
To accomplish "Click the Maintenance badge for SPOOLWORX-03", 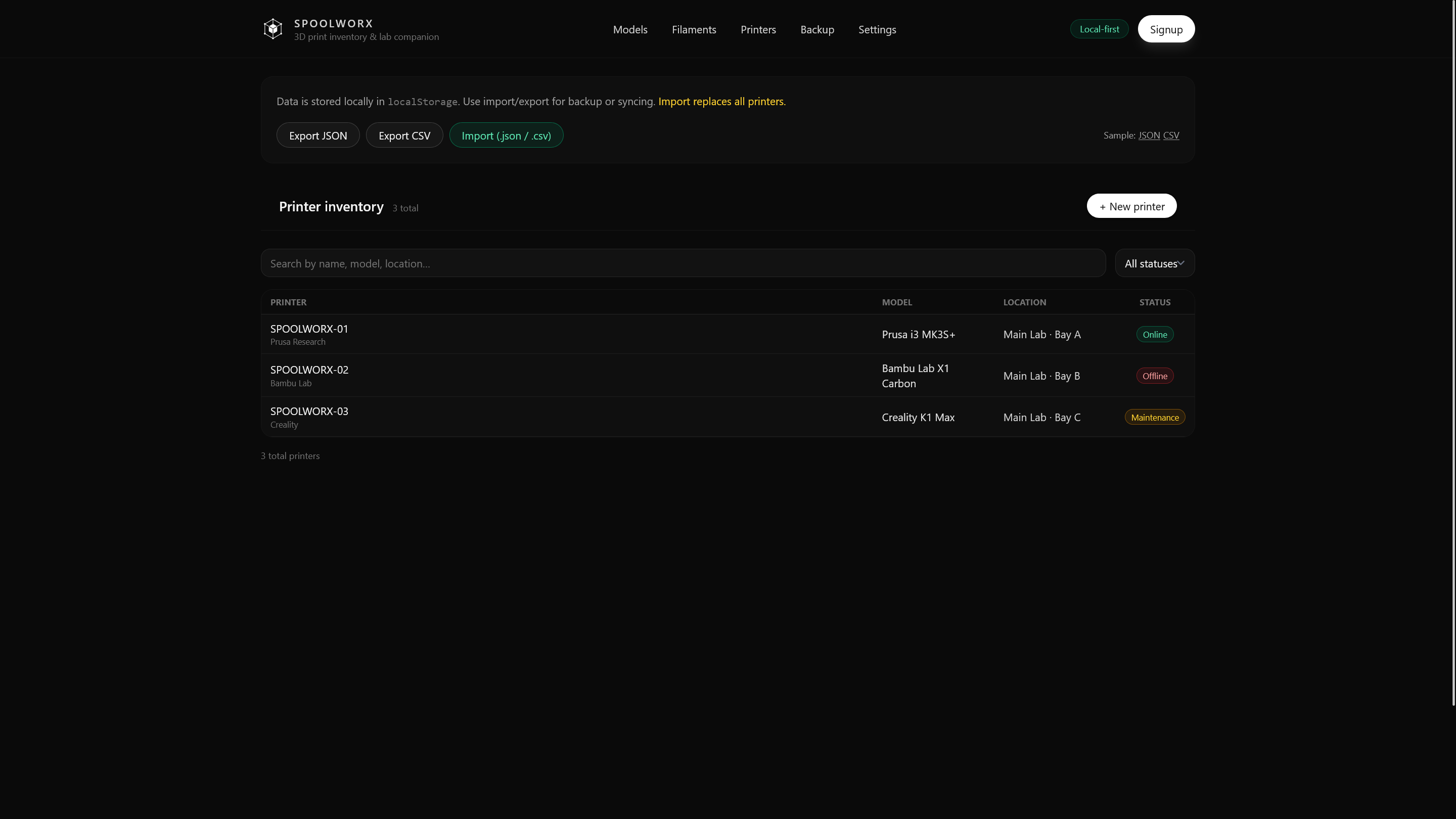I will pyautogui.click(x=1155, y=417).
